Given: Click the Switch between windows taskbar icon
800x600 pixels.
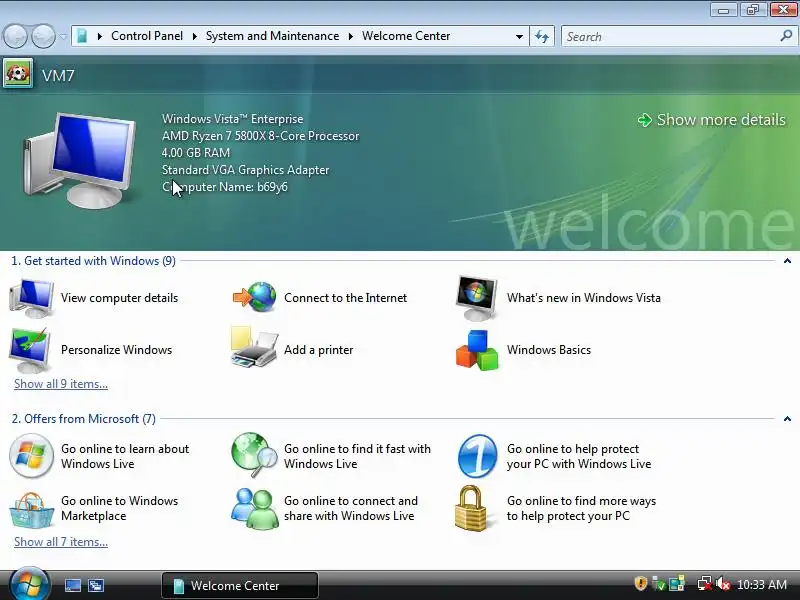Looking at the screenshot, I should [95, 585].
